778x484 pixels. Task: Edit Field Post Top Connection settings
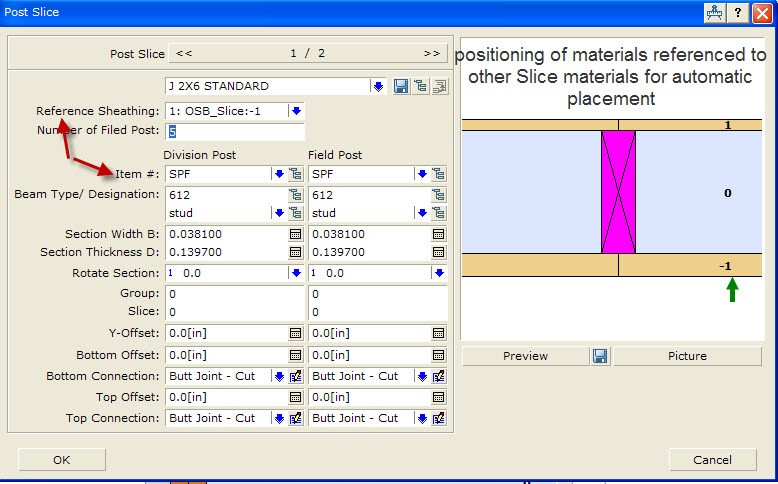(439, 419)
